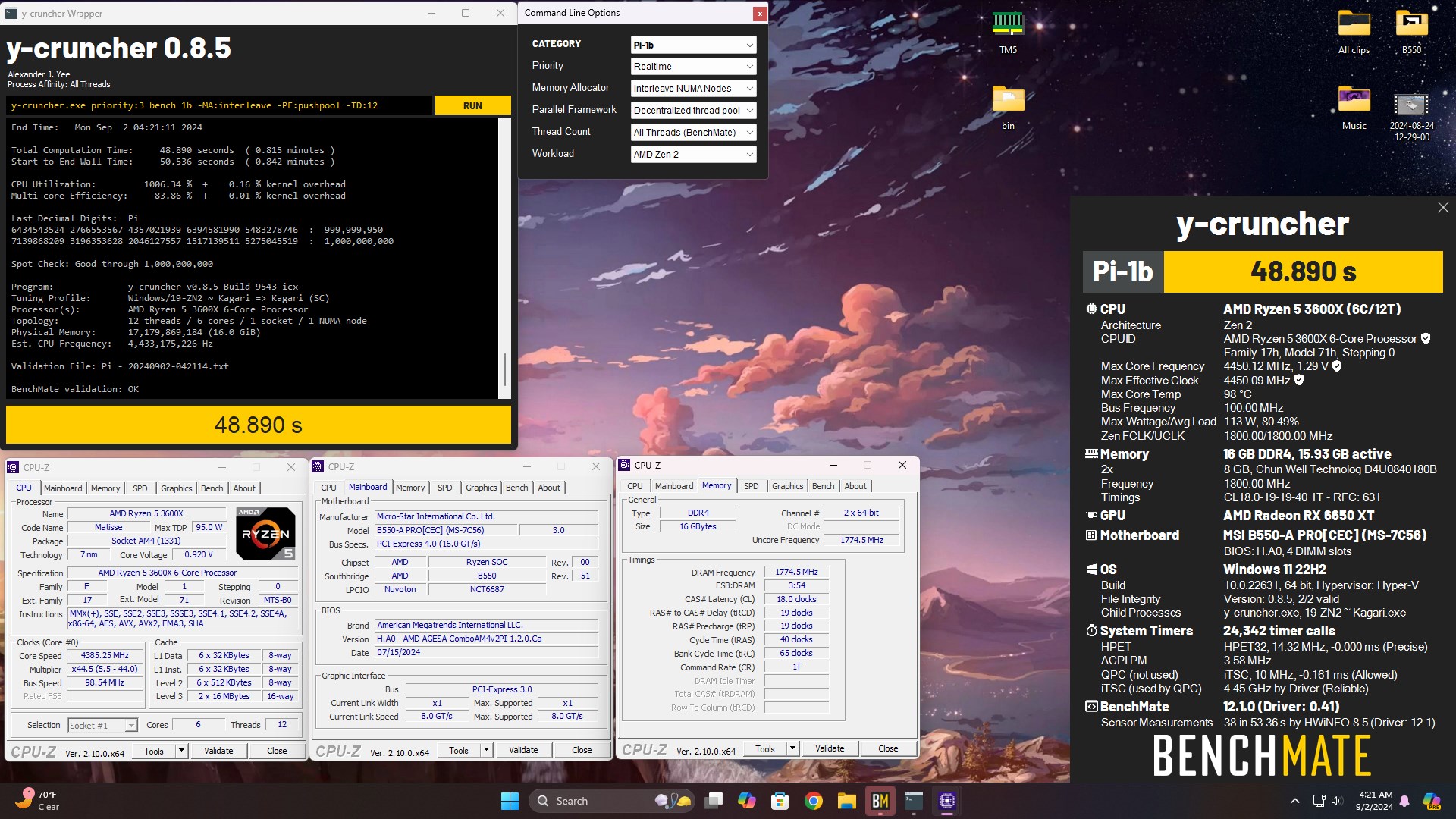This screenshot has width=1456, height=819.
Task: Open Bench tab in second CPU-Z window
Action: click(517, 488)
